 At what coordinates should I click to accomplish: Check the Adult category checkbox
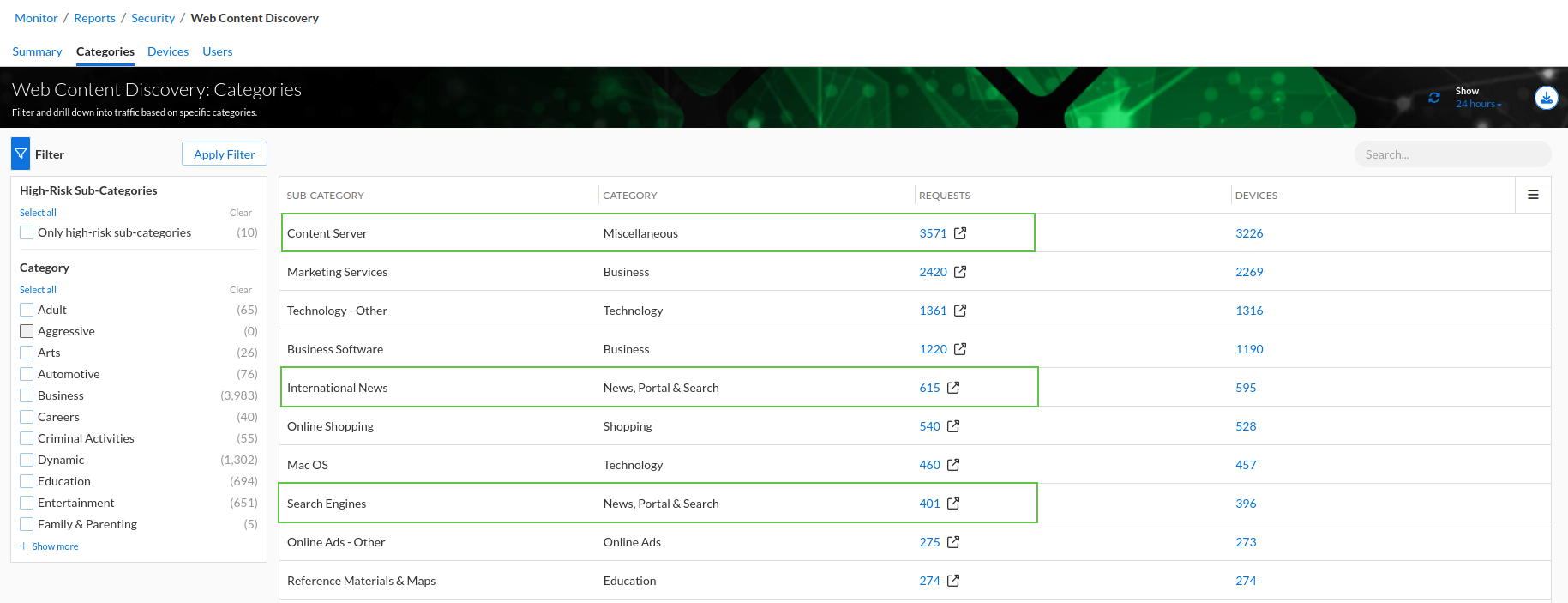click(x=27, y=310)
